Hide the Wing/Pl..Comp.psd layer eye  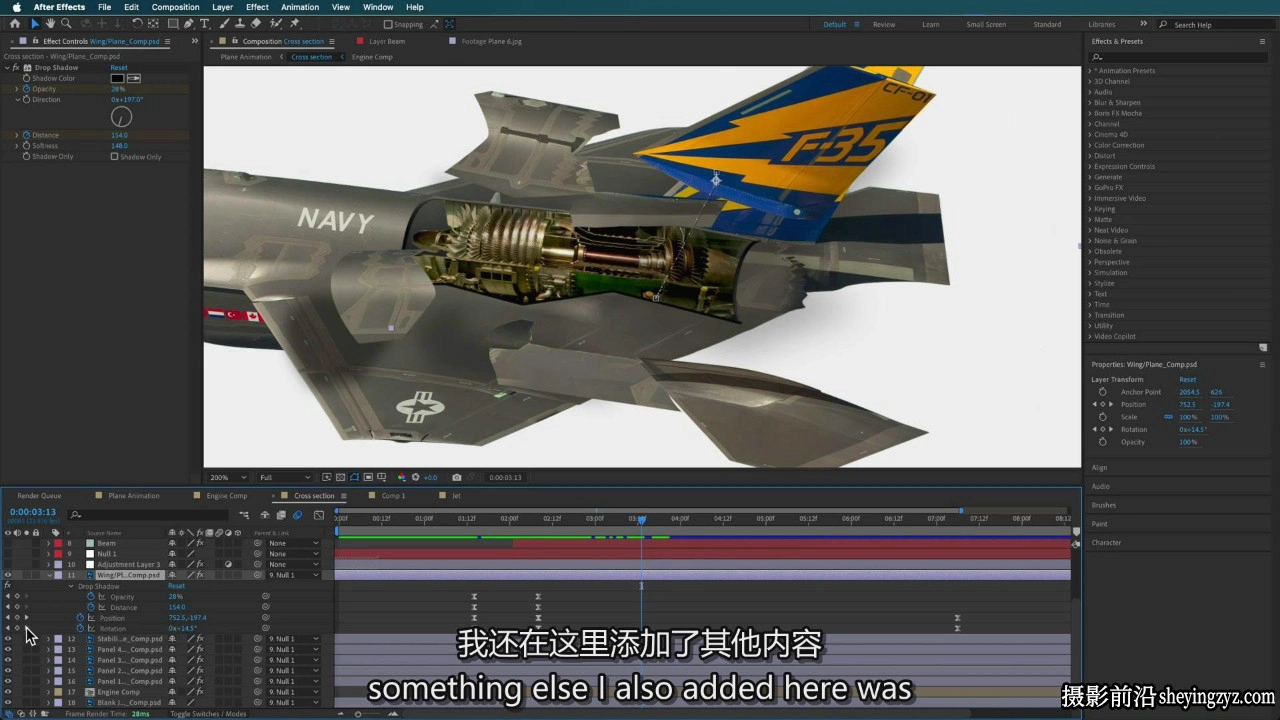tap(8, 575)
